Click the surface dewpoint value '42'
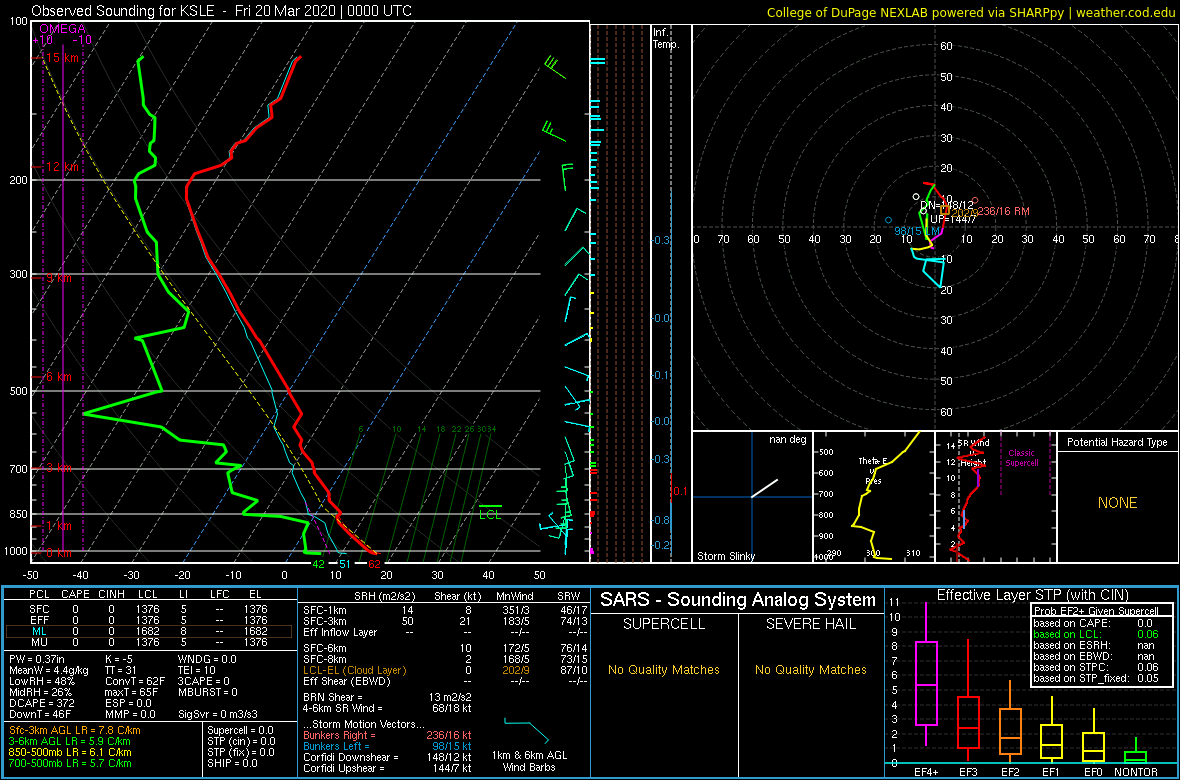Screen dimensions: 1180x780 (x=318, y=564)
